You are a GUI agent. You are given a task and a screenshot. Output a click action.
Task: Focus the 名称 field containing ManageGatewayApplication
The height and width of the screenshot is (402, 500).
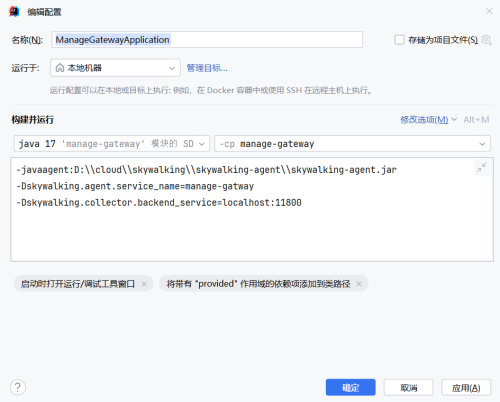[207, 40]
